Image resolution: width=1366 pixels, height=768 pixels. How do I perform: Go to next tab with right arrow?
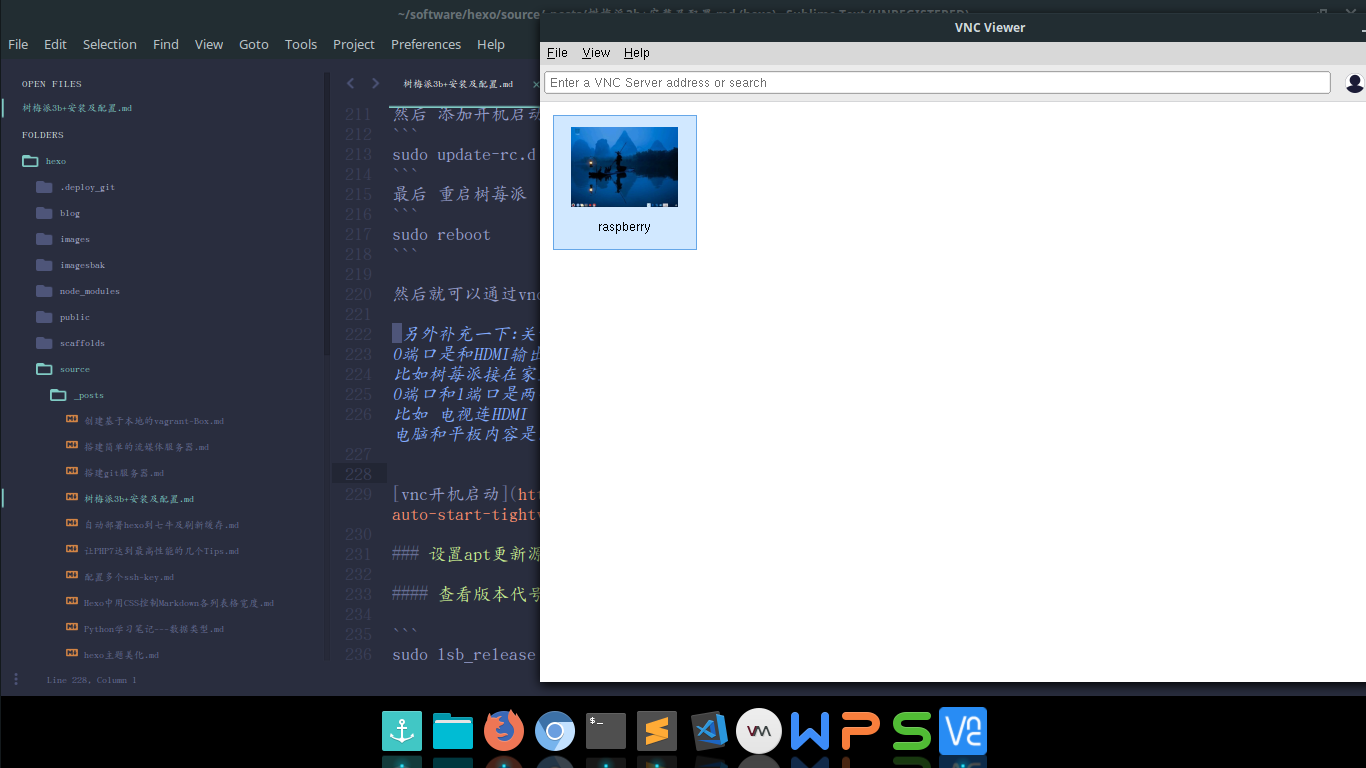point(375,84)
